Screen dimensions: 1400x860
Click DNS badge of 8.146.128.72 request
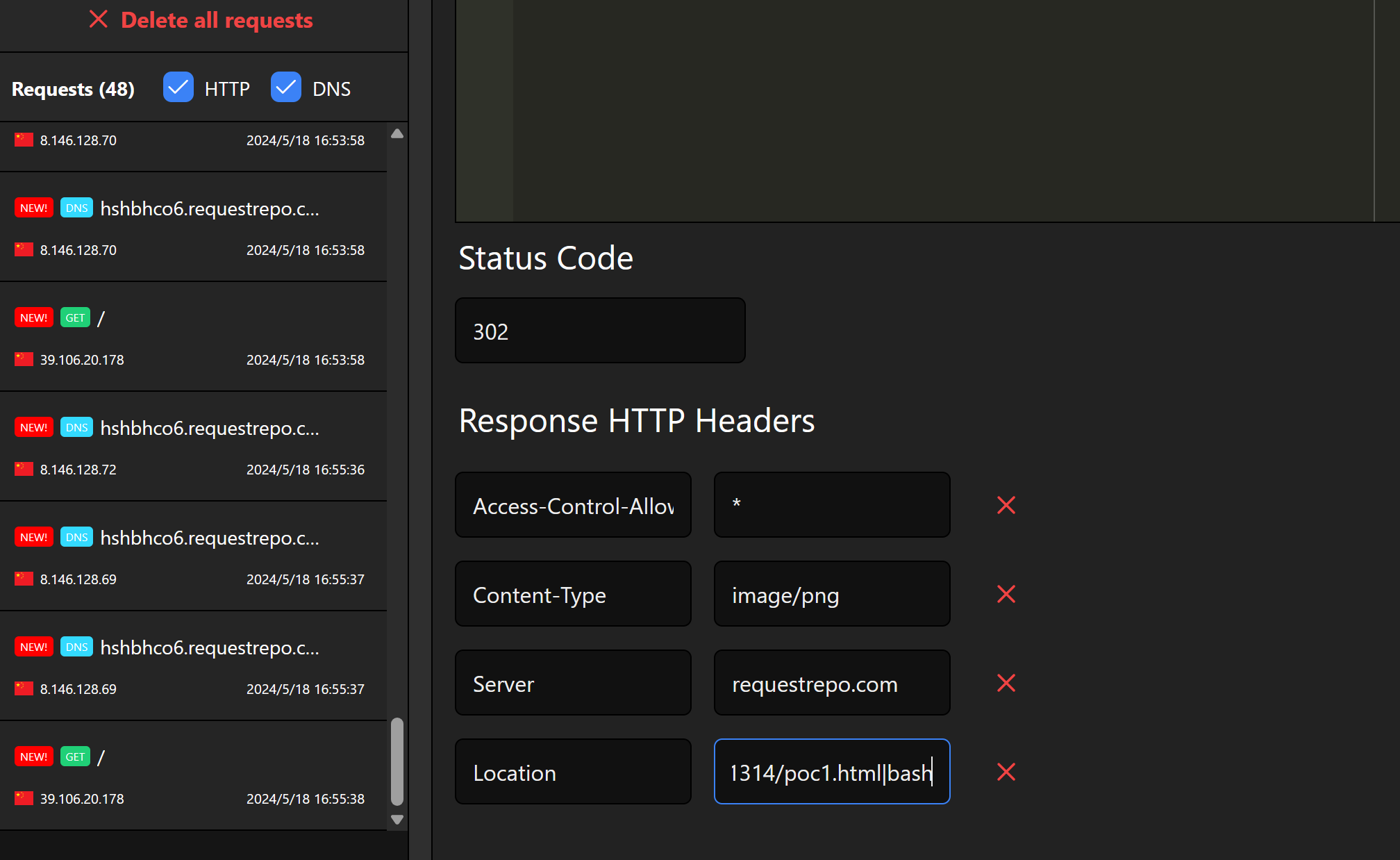pyautogui.click(x=76, y=427)
